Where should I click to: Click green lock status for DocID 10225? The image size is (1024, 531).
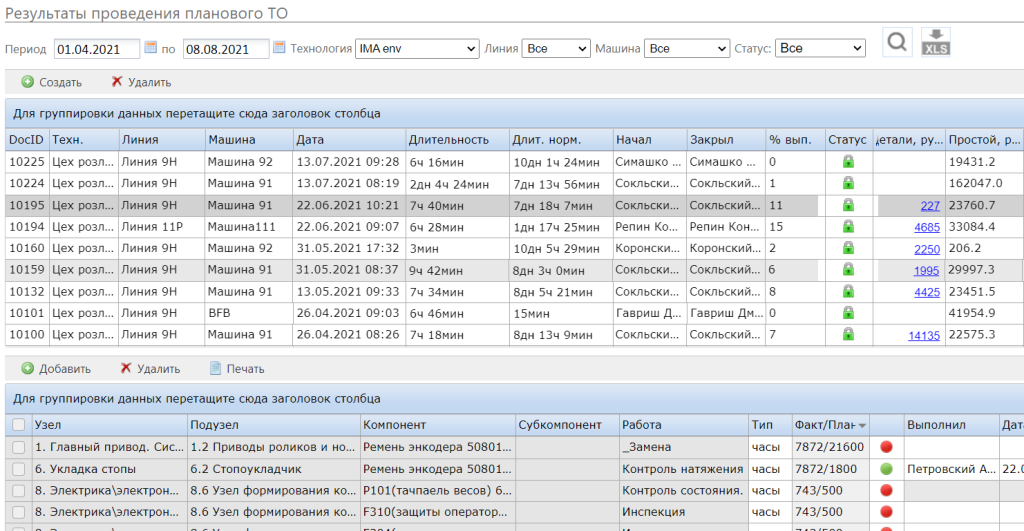(848, 161)
